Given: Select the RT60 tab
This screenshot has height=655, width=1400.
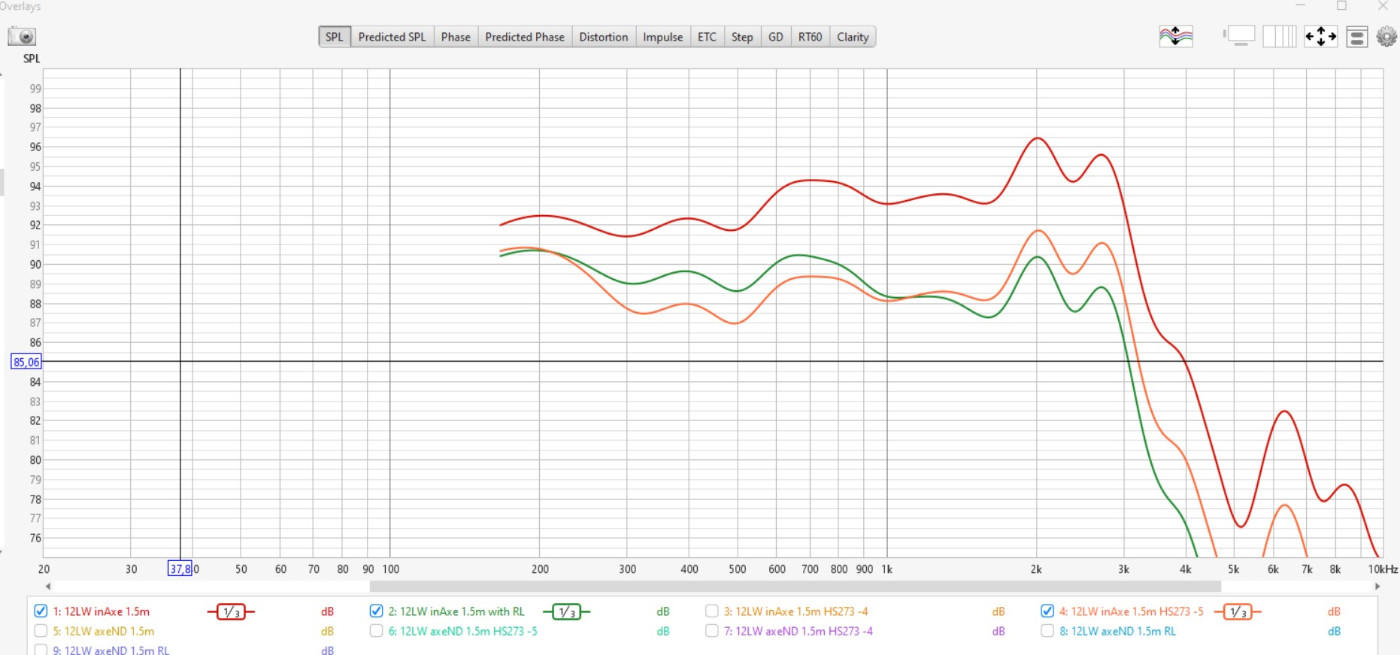Looking at the screenshot, I should [809, 37].
